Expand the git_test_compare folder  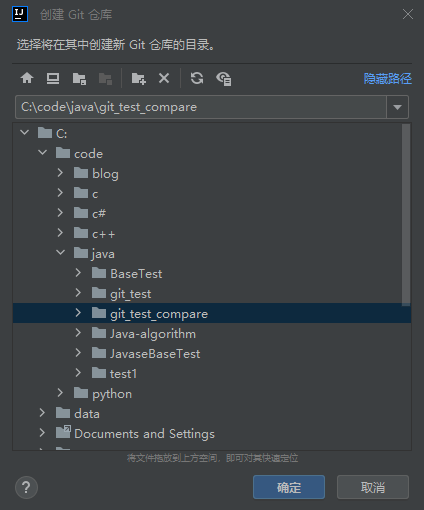click(x=78, y=313)
